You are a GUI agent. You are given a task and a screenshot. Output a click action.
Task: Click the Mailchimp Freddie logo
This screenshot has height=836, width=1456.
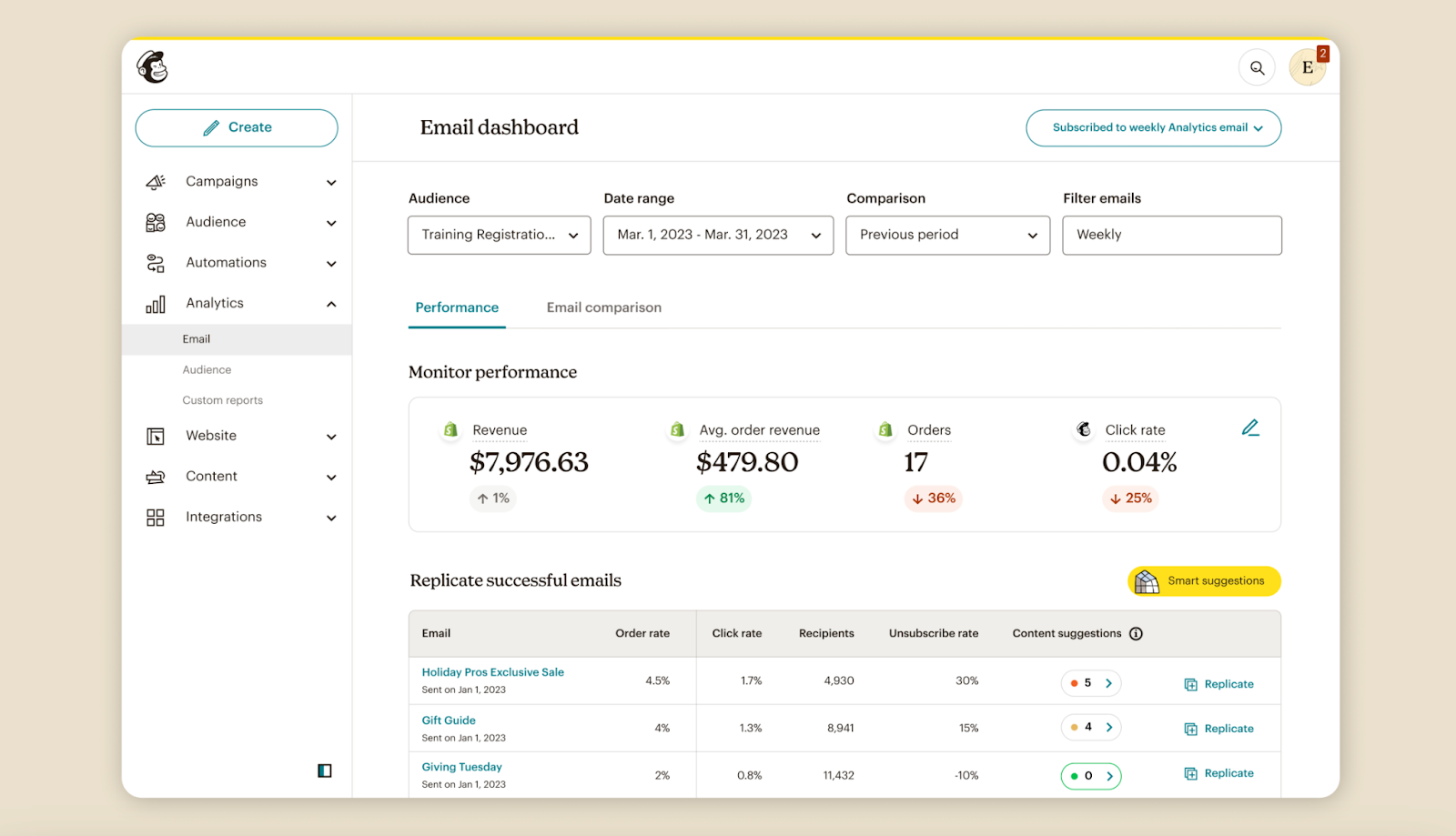click(x=153, y=67)
